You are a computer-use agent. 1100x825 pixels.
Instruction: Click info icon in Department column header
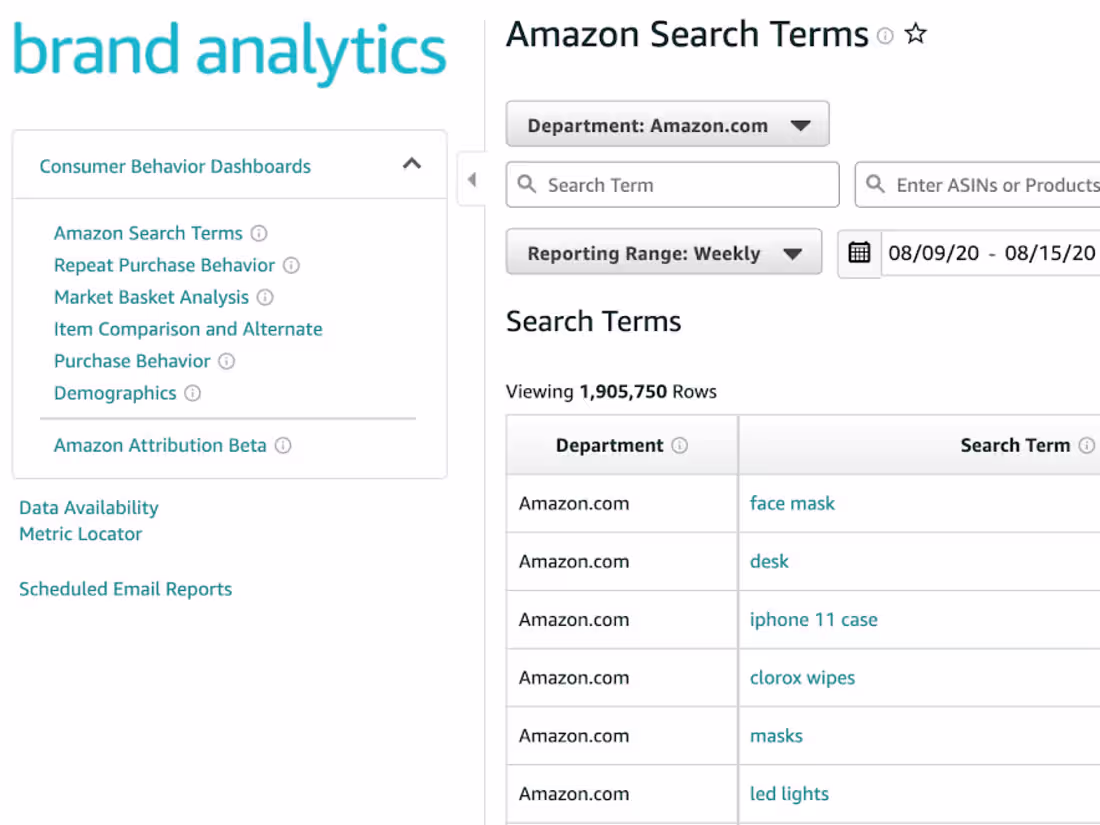pos(680,445)
